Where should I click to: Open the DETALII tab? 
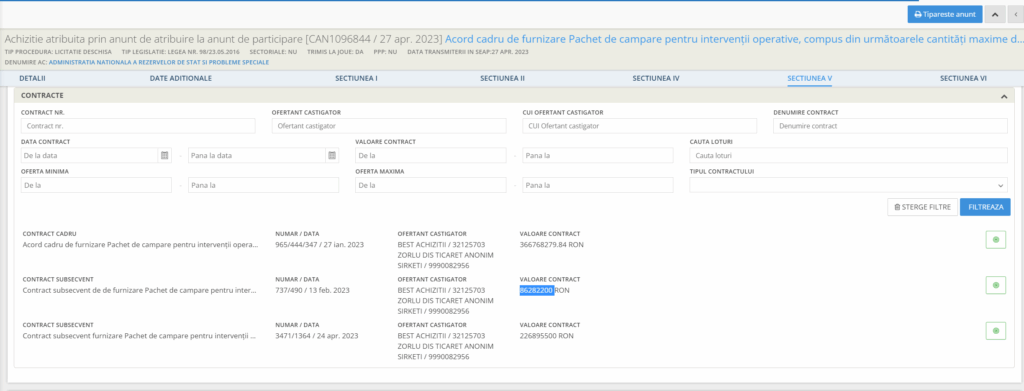tap(32, 78)
